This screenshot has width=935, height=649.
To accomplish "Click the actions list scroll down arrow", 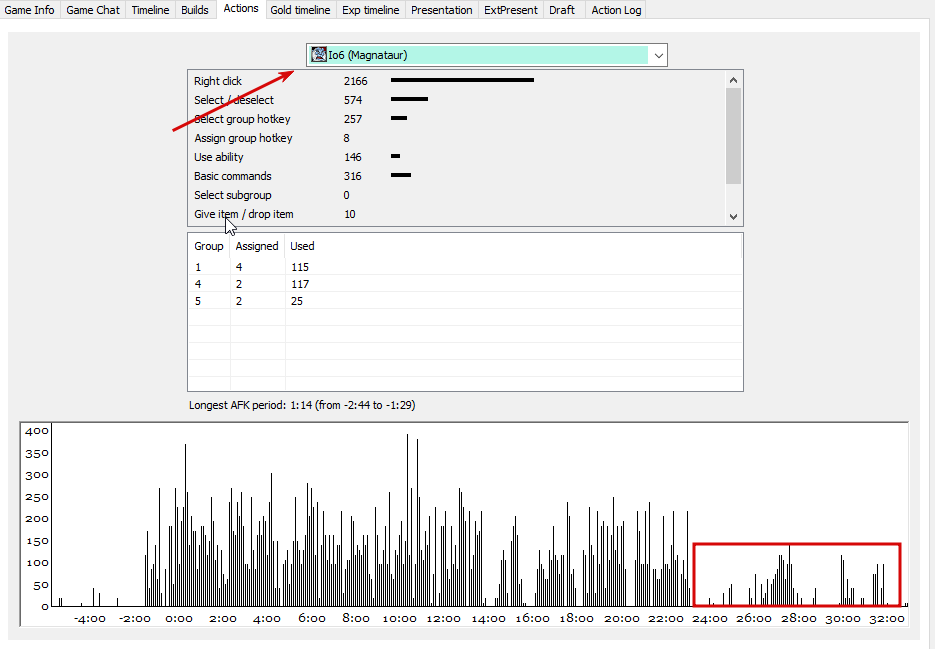I will [733, 217].
